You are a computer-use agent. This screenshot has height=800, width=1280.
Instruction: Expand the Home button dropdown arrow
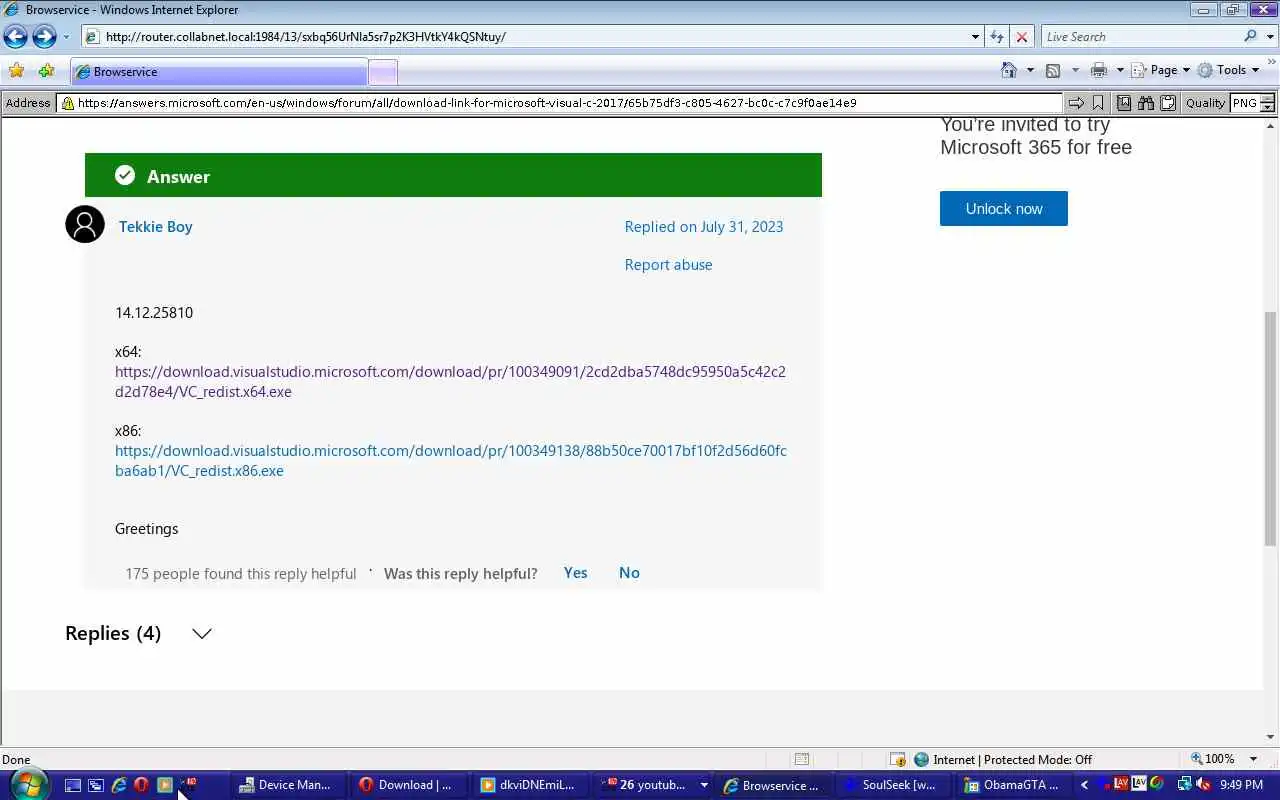[1030, 70]
